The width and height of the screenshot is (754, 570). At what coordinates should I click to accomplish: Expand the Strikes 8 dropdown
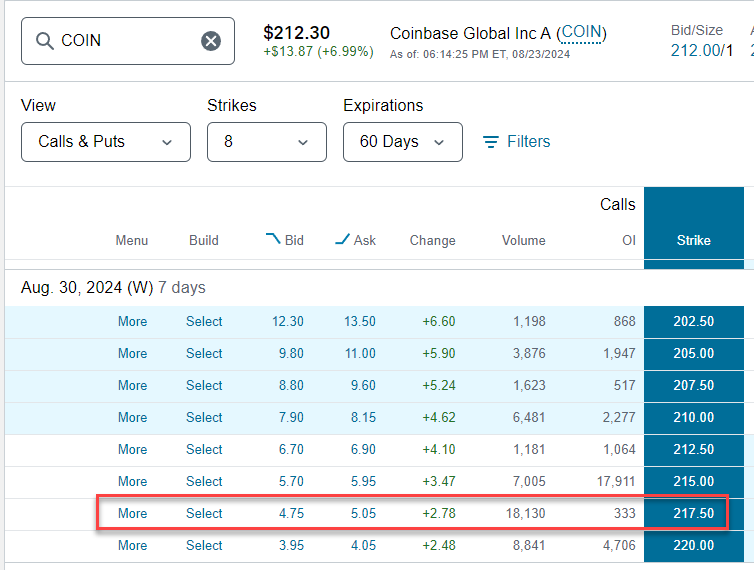point(267,142)
